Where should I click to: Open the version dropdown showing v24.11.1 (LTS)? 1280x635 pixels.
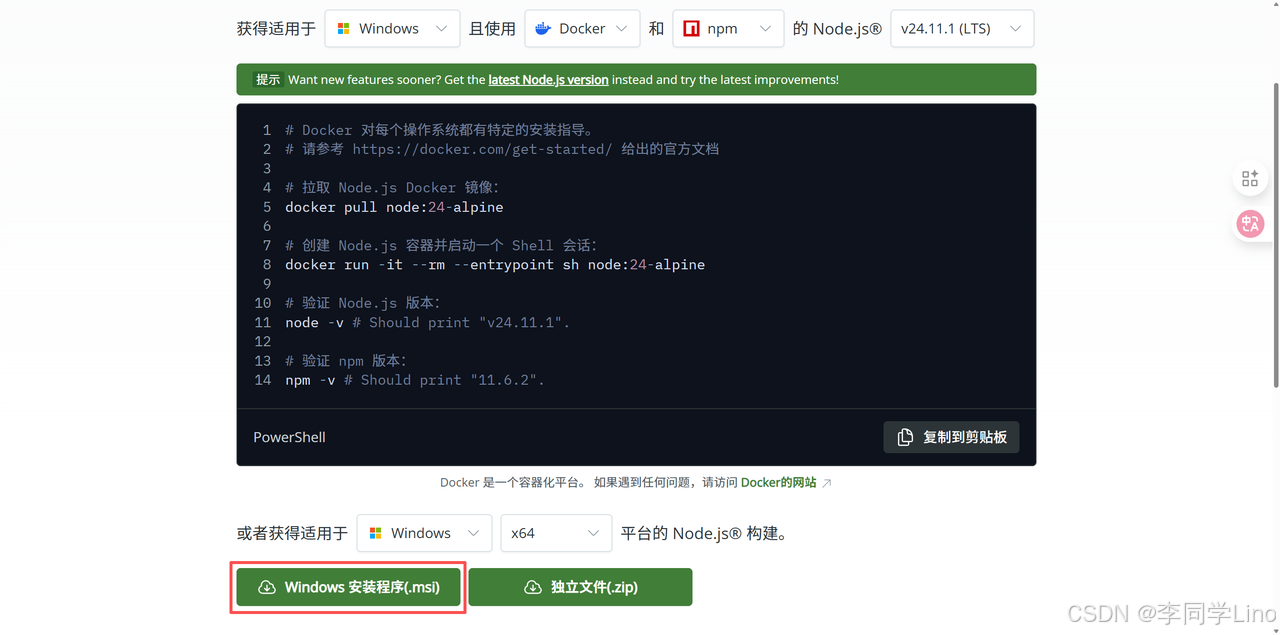(961, 28)
